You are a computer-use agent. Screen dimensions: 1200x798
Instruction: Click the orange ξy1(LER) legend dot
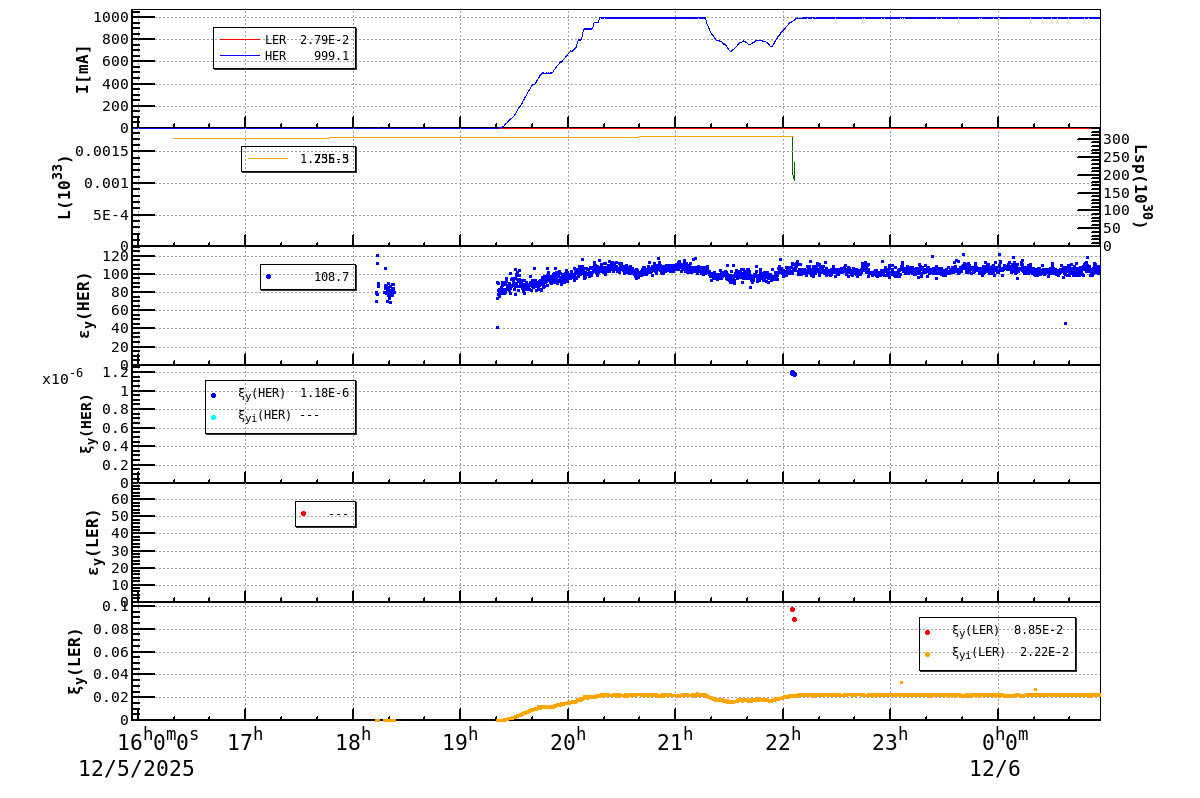pos(927,654)
